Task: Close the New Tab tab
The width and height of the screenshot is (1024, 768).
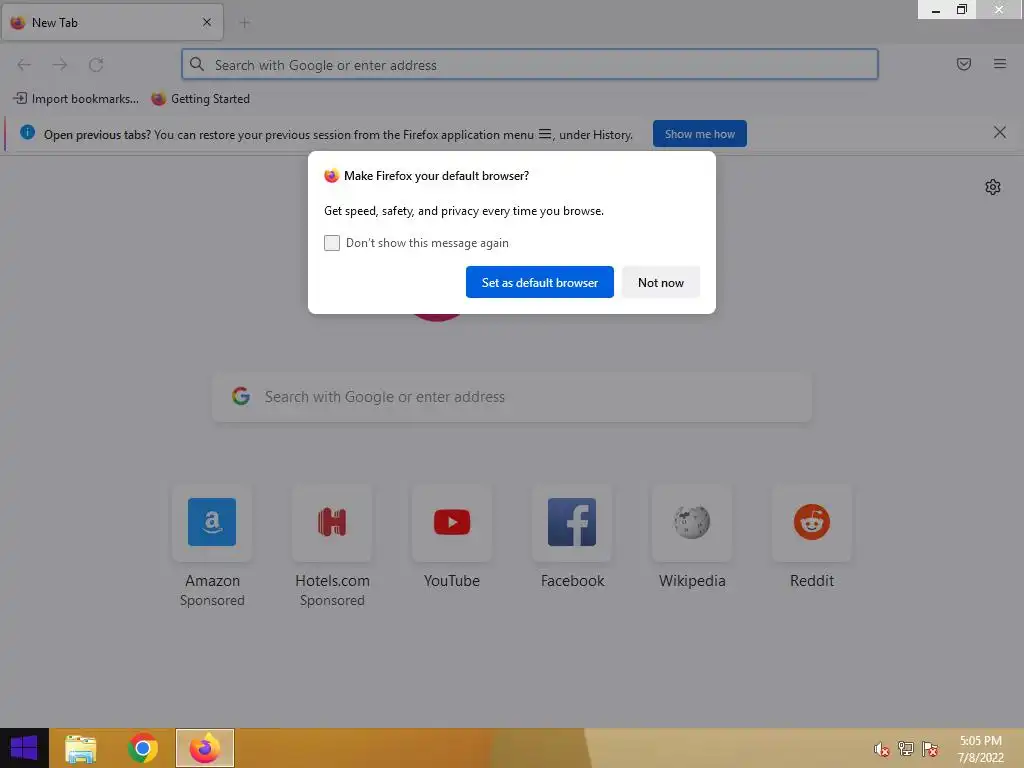Action: 206,22
